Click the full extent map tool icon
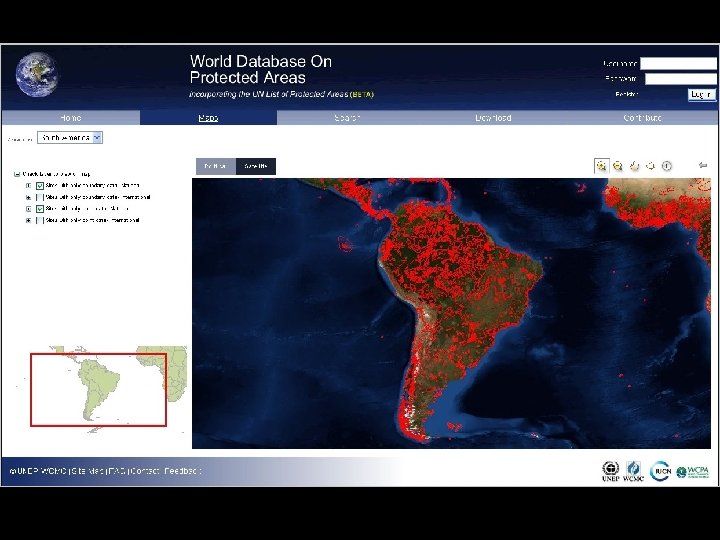The width and height of the screenshot is (720, 540). (x=650, y=166)
